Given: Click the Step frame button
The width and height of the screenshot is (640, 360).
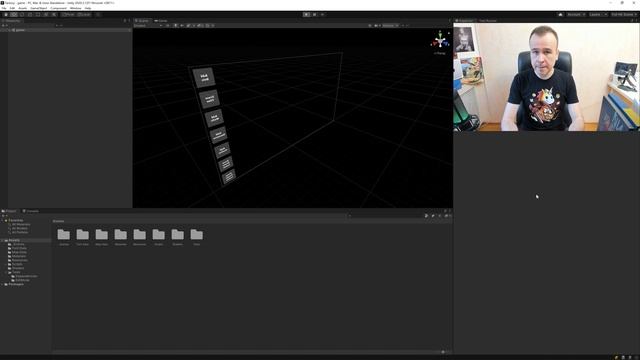Looking at the screenshot, I should [x=322, y=14].
